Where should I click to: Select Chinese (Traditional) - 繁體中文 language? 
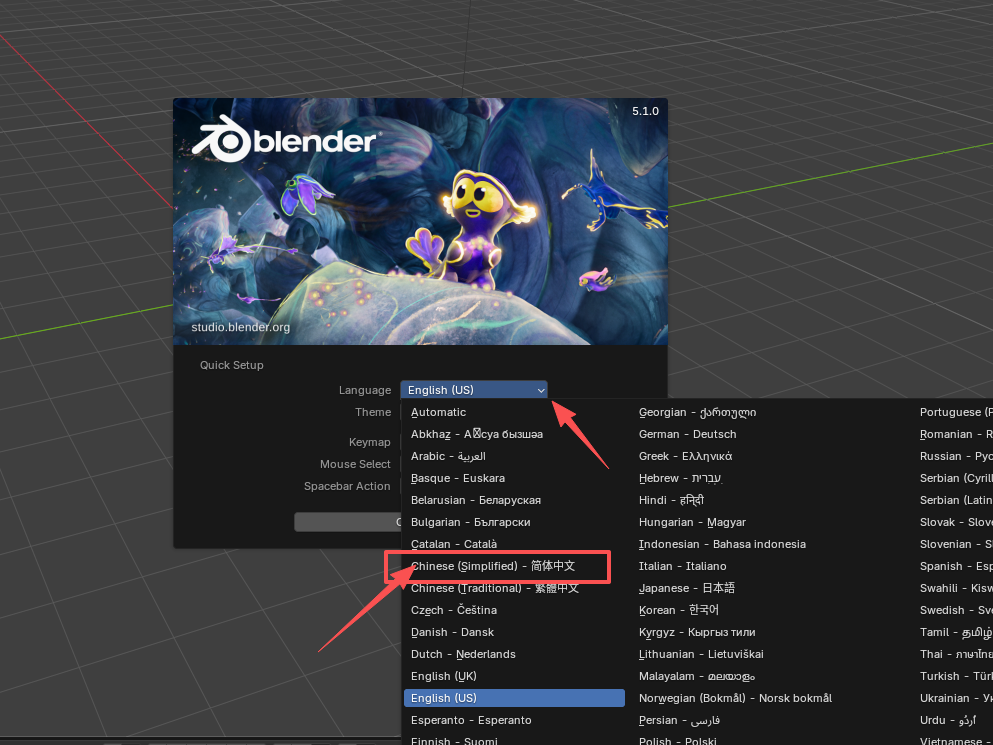pos(497,588)
